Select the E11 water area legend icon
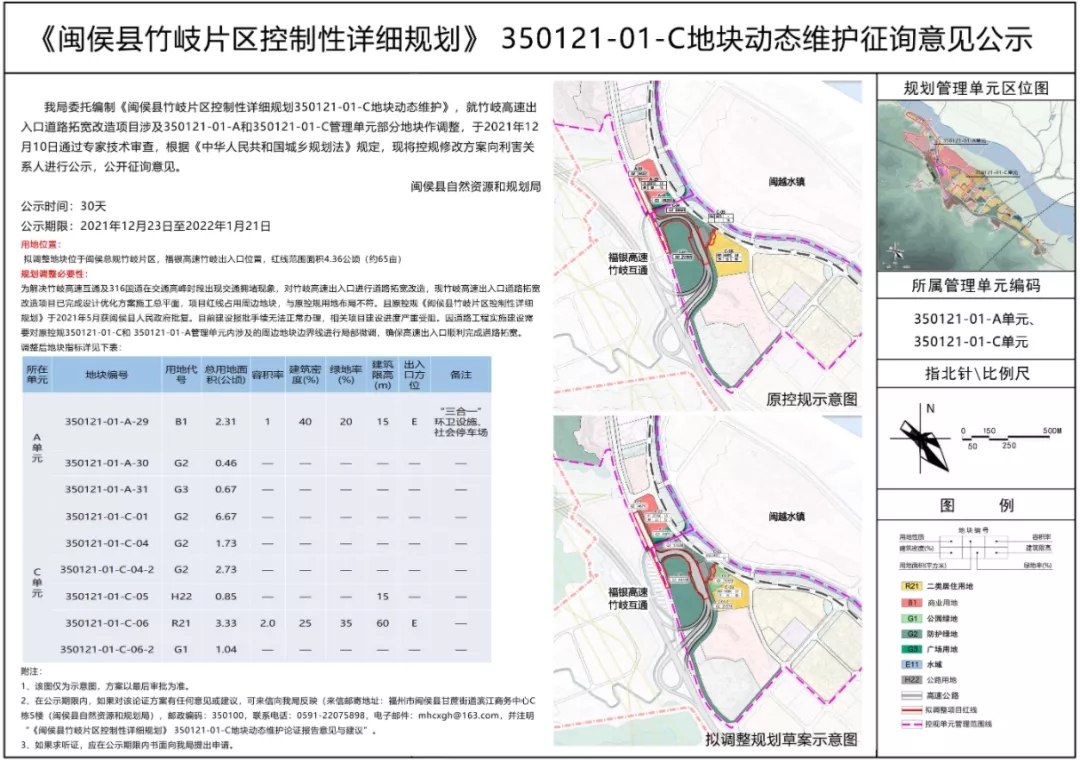 (x=912, y=665)
